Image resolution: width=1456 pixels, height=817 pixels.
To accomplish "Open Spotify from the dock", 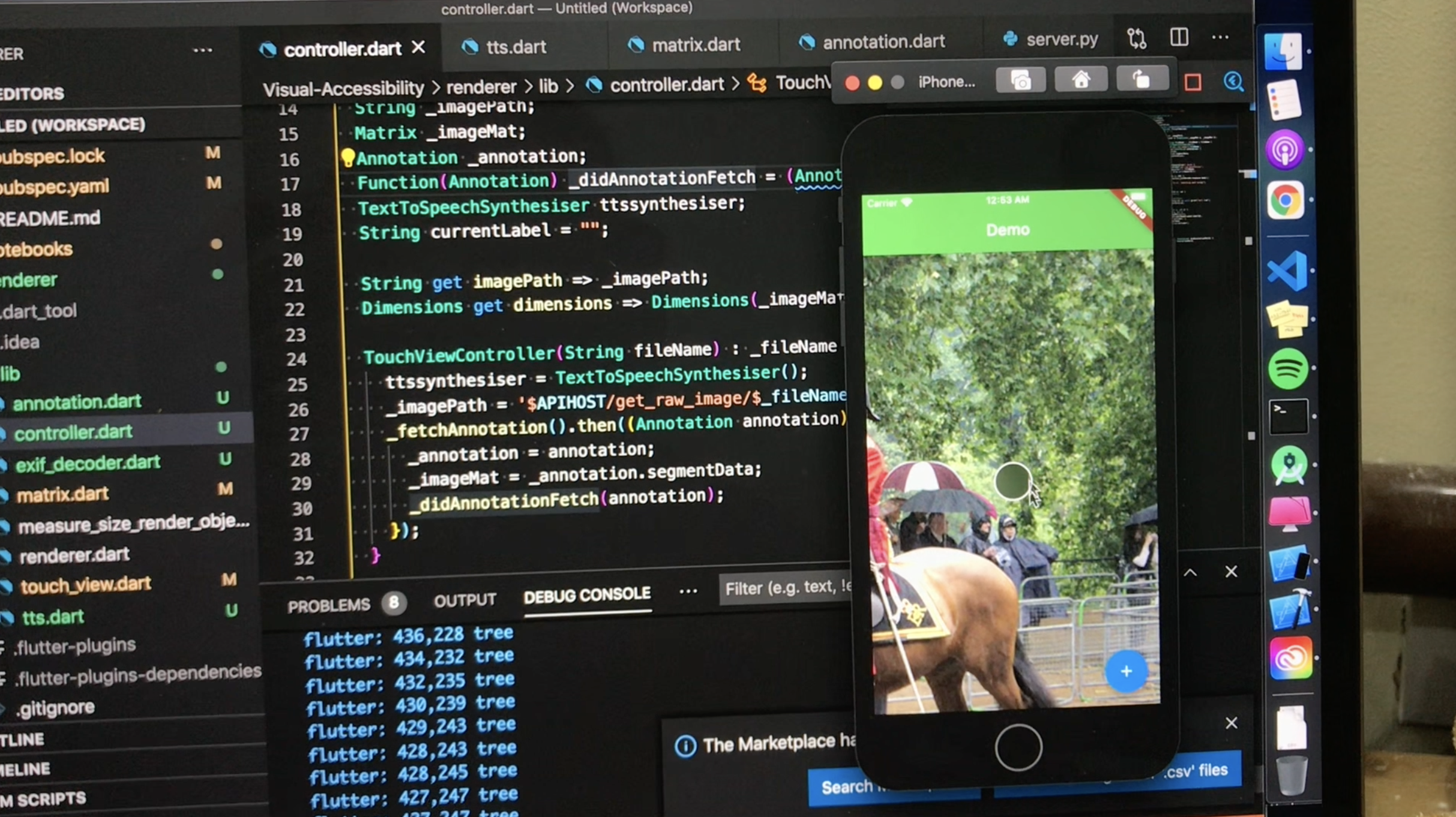I will [x=1288, y=368].
